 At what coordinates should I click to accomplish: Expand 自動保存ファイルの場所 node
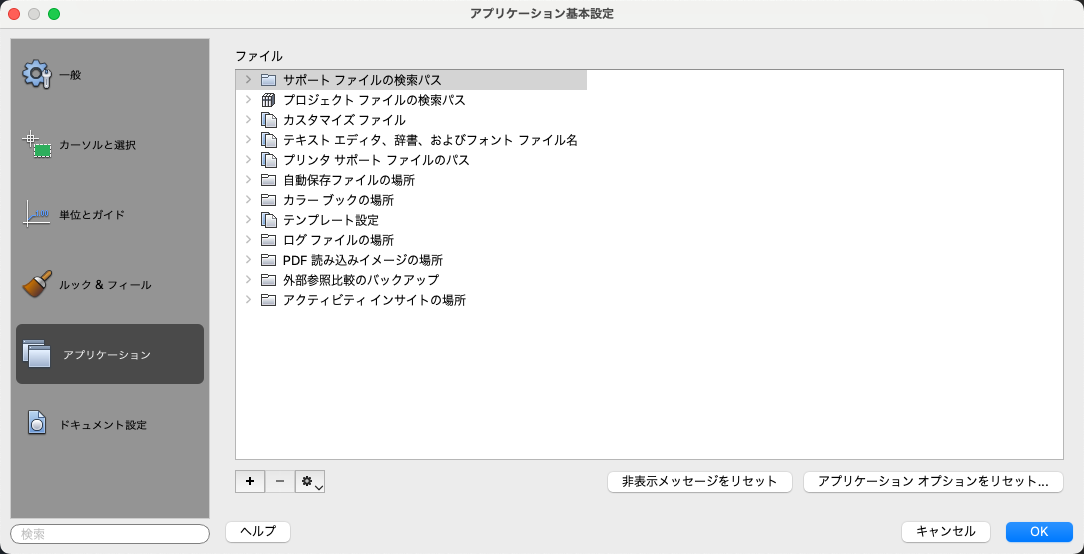point(248,181)
